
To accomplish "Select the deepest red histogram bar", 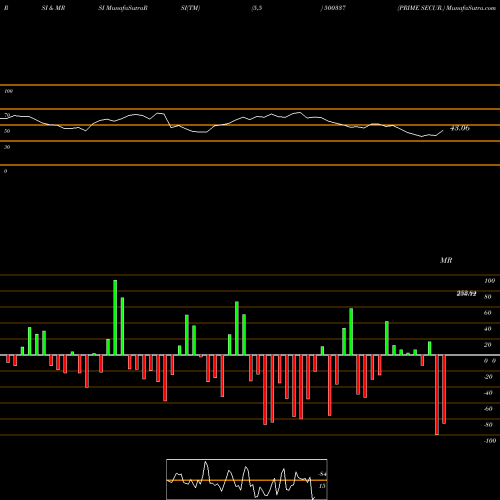I will (437, 395).
